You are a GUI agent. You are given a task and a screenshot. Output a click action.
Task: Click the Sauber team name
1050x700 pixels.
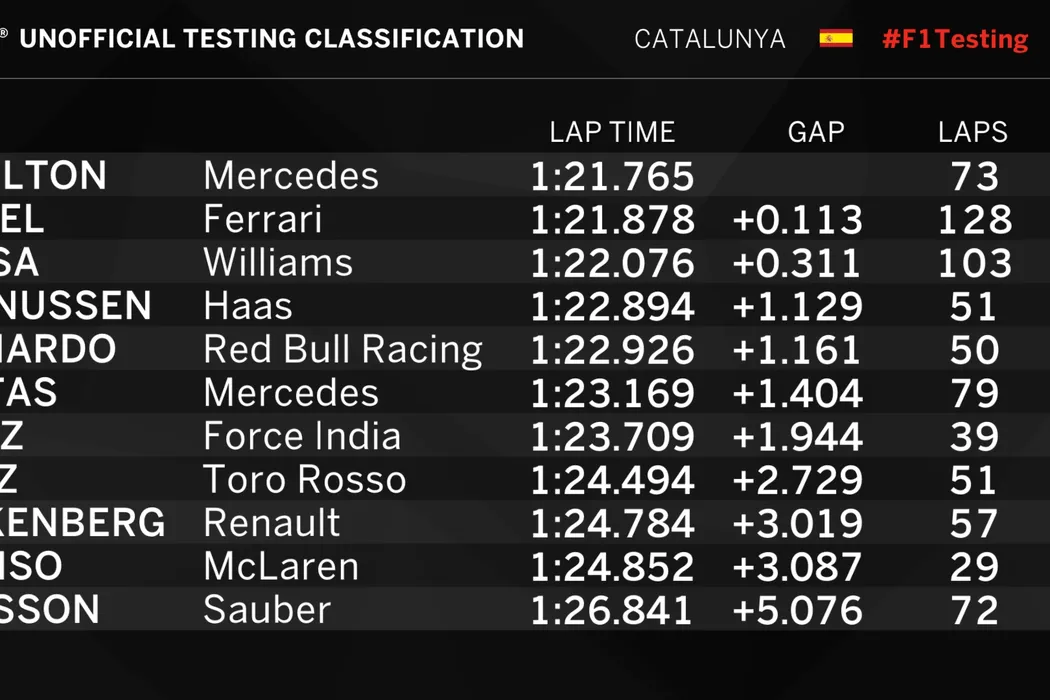267,610
